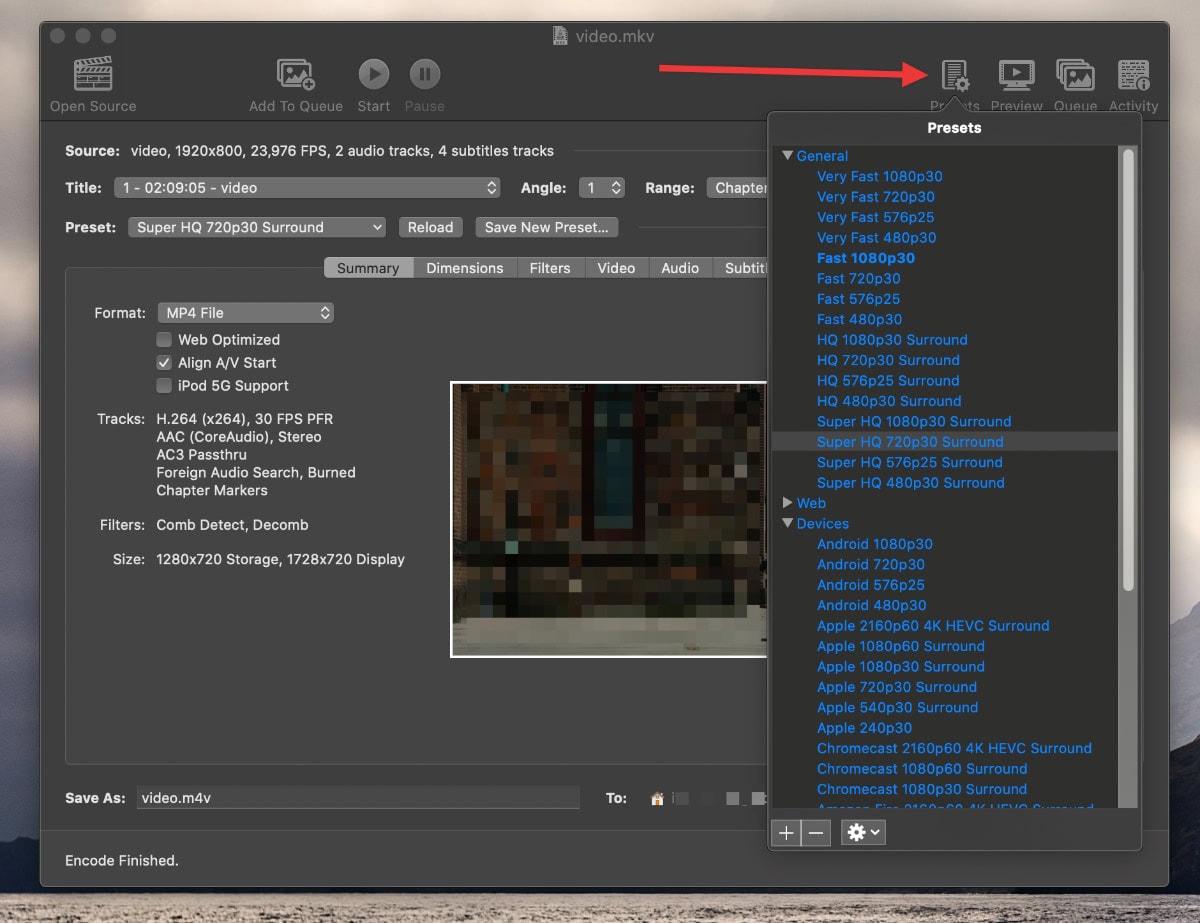Click the Open Source clapperboard icon
This screenshot has width=1200, height=923.
(x=93, y=74)
